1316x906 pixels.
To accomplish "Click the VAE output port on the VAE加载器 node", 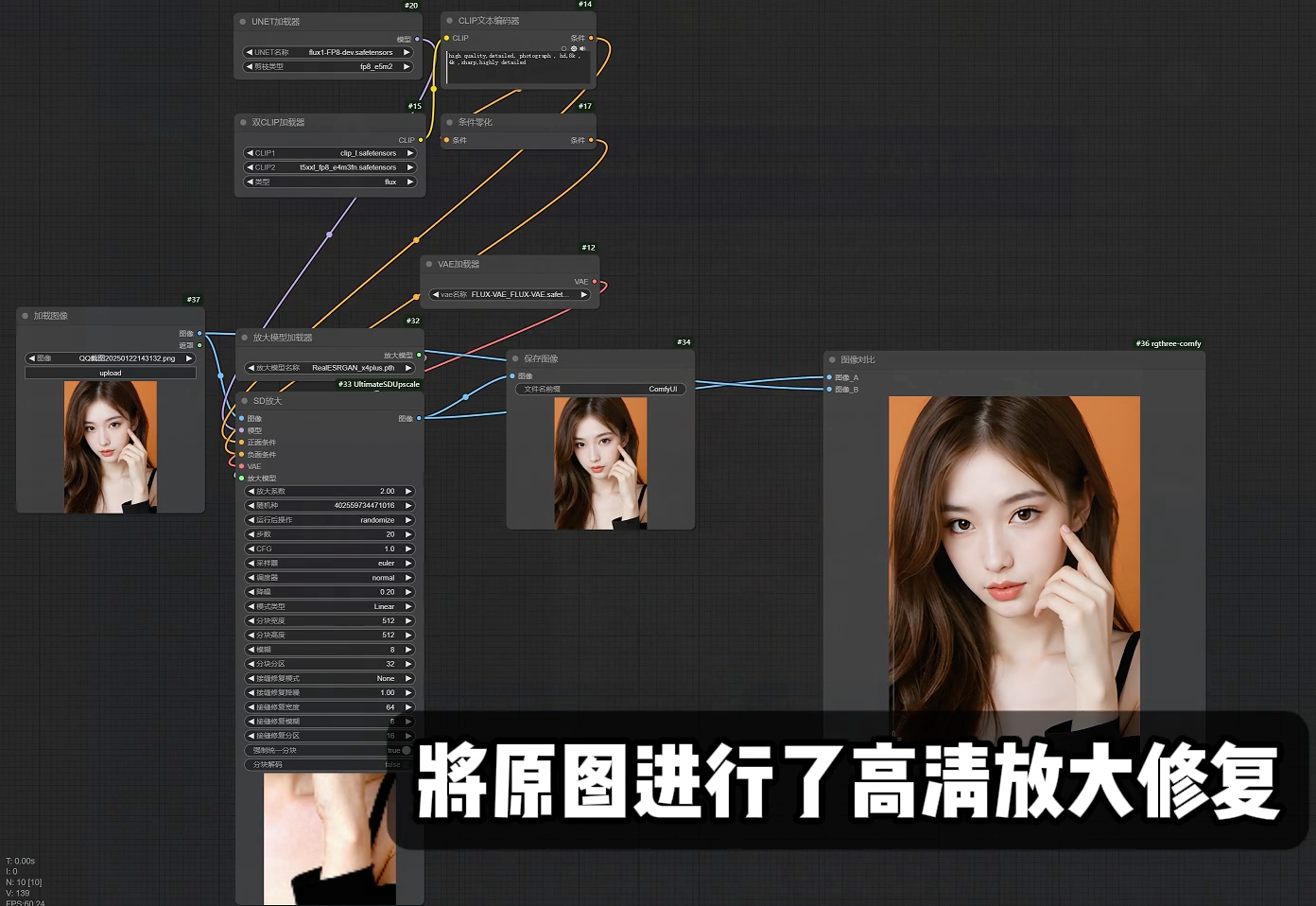I will point(595,282).
